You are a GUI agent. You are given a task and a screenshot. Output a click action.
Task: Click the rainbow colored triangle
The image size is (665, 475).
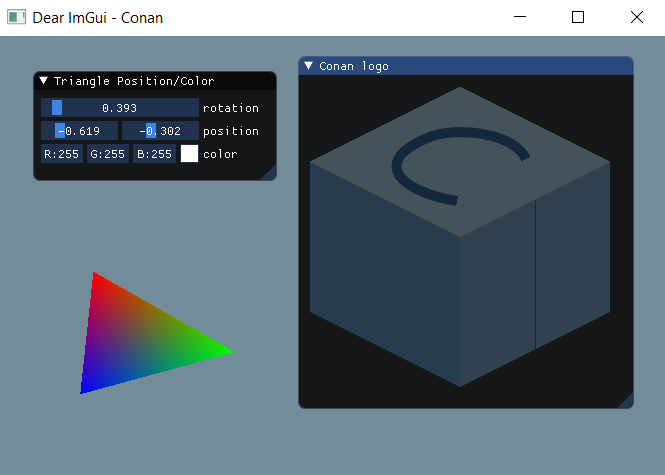coord(138,339)
